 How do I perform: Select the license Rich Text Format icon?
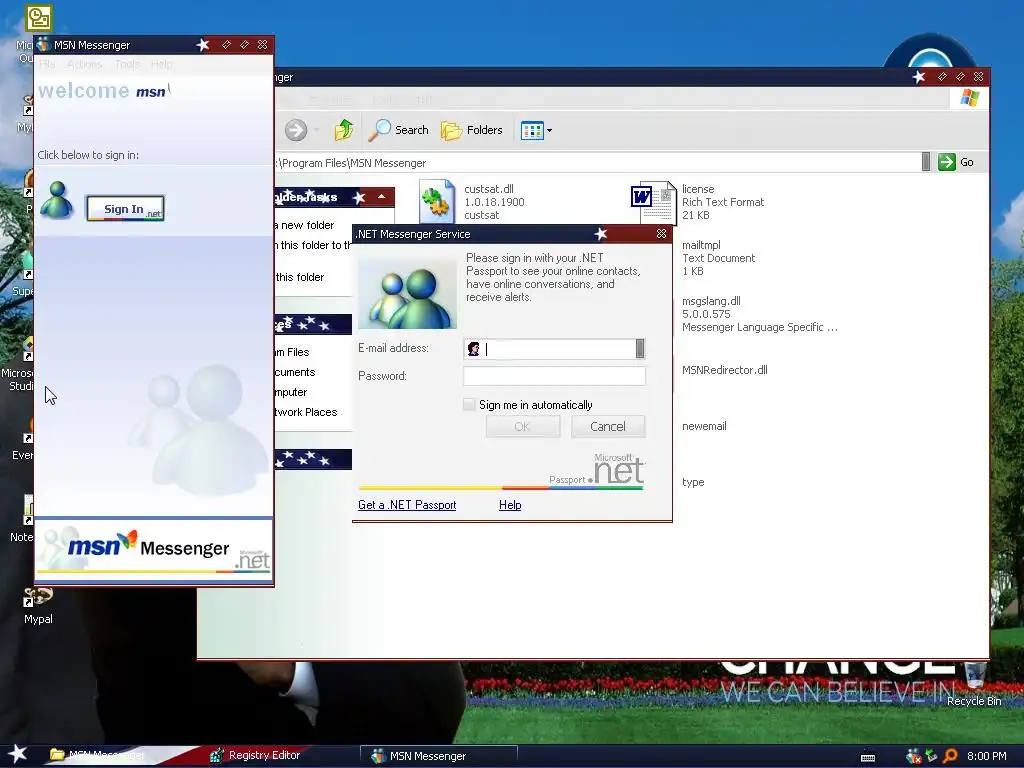653,201
